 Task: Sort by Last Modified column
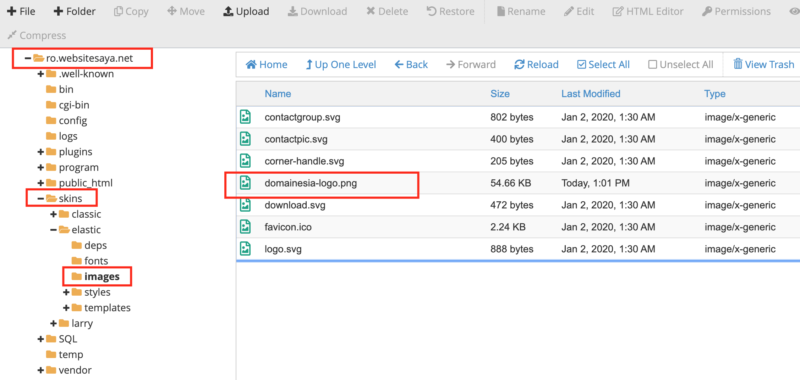pyautogui.click(x=591, y=94)
